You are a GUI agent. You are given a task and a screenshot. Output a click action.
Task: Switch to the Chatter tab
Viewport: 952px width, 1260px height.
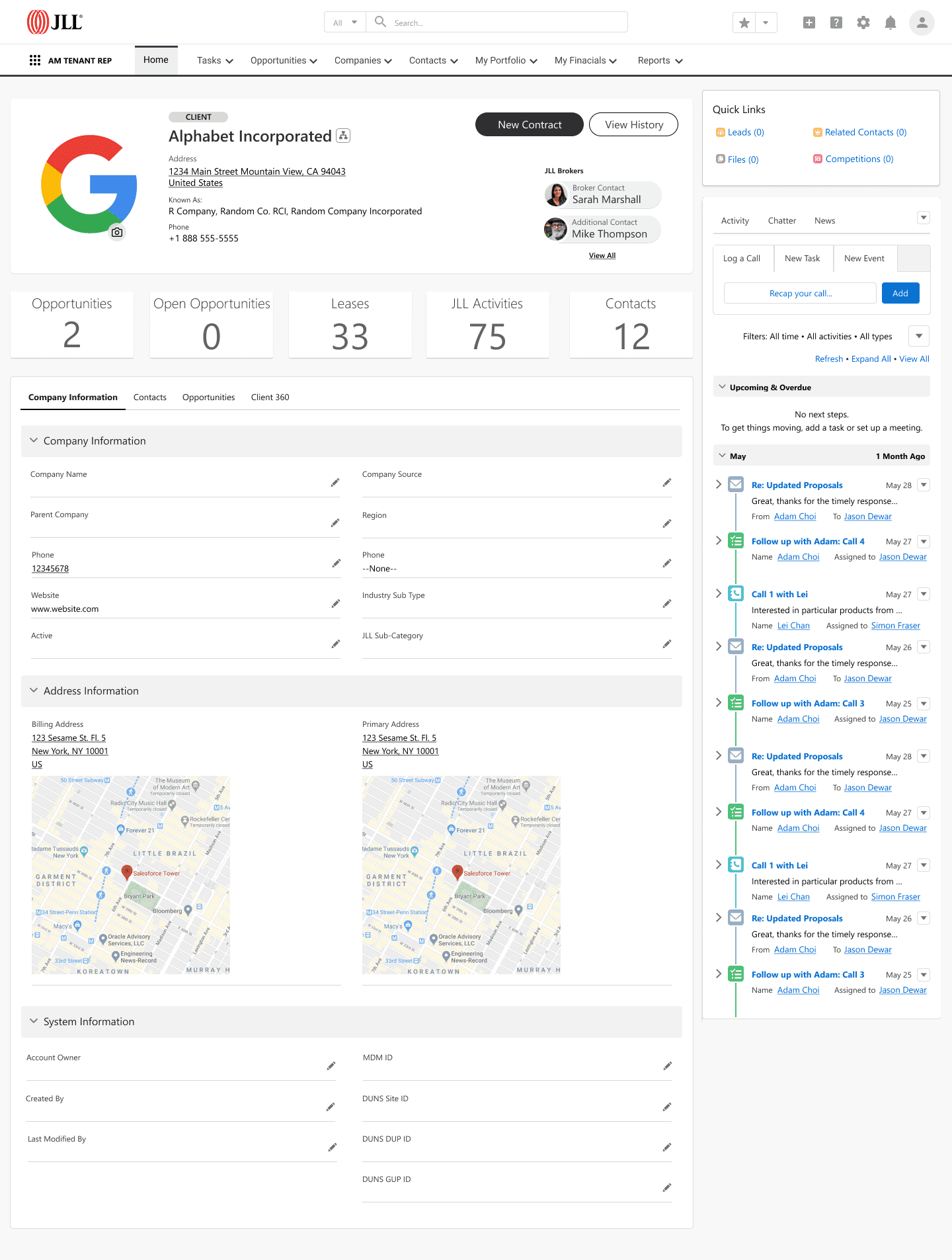pyautogui.click(x=781, y=220)
